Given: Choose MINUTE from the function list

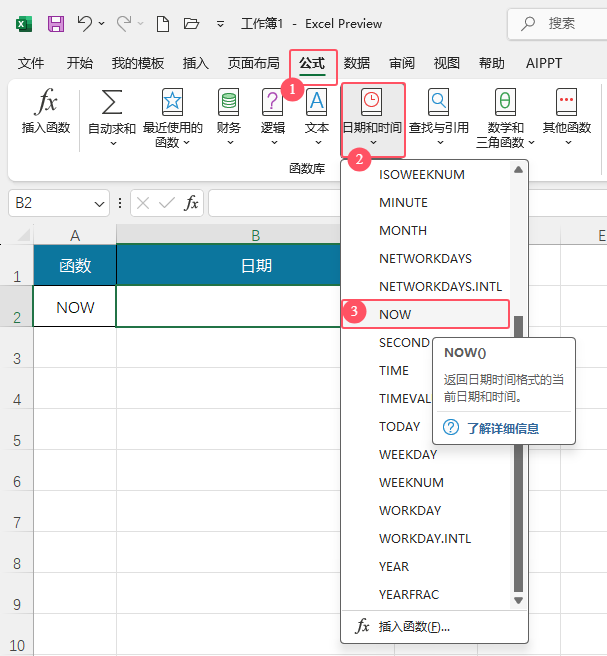Looking at the screenshot, I should click(426, 202).
